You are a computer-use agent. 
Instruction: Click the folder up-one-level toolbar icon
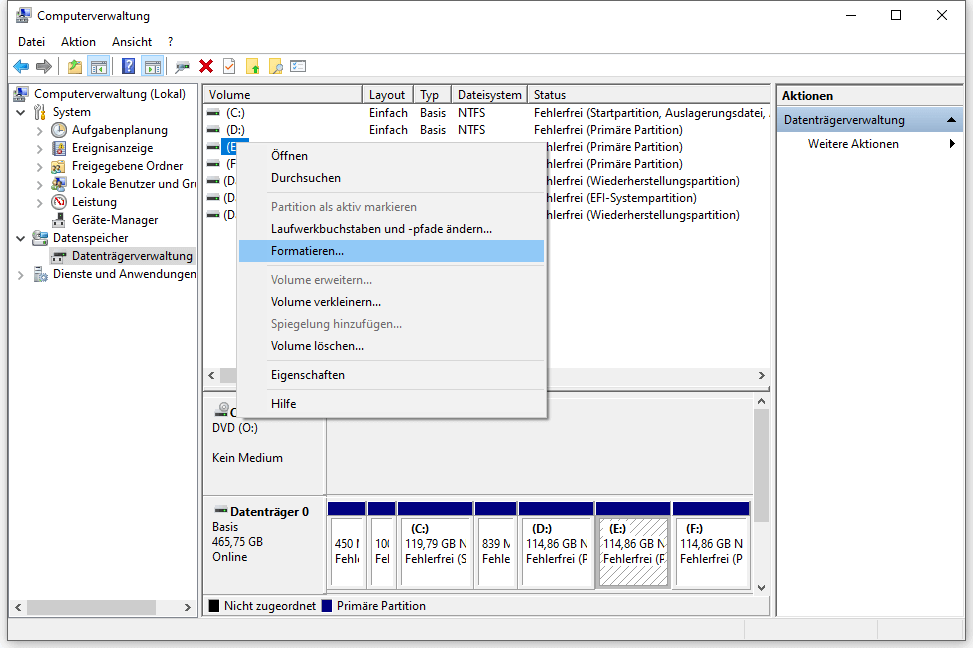(x=75, y=66)
